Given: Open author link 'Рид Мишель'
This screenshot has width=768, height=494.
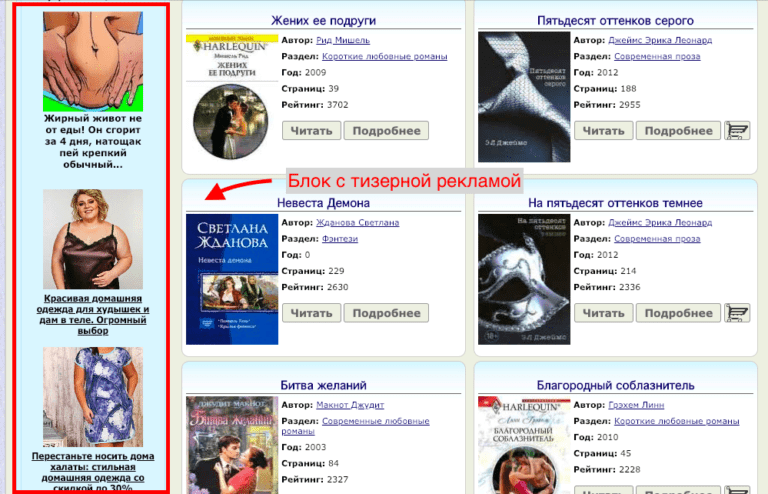Looking at the screenshot, I should click(x=343, y=40).
